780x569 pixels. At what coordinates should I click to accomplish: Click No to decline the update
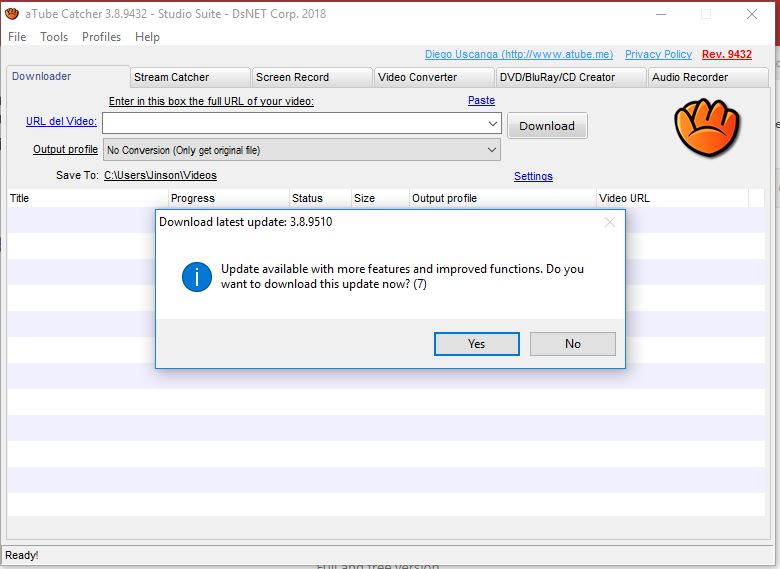coord(573,344)
